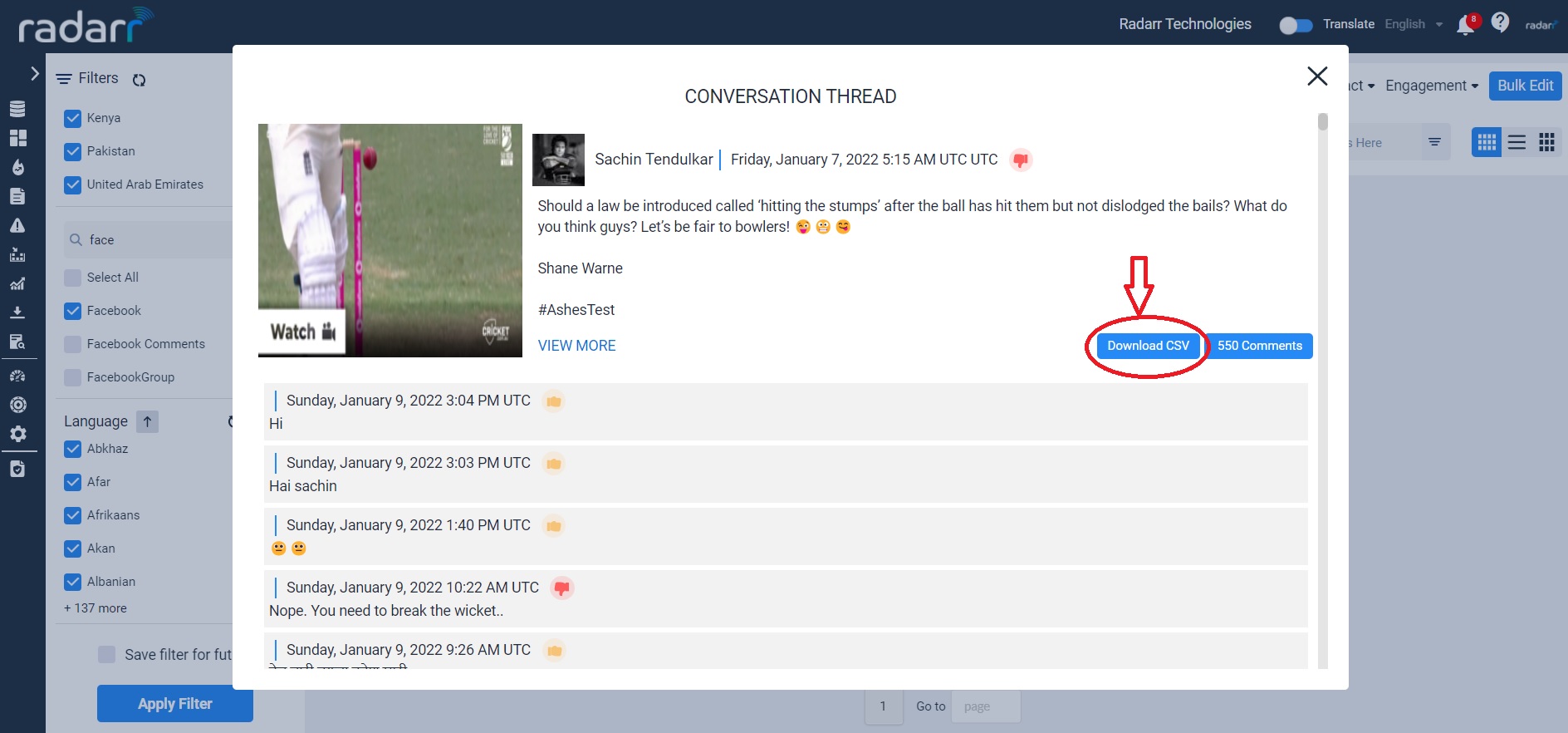This screenshot has height=733, width=1568.
Task: Click Sachin Tendulkar profile picture
Action: [x=558, y=160]
